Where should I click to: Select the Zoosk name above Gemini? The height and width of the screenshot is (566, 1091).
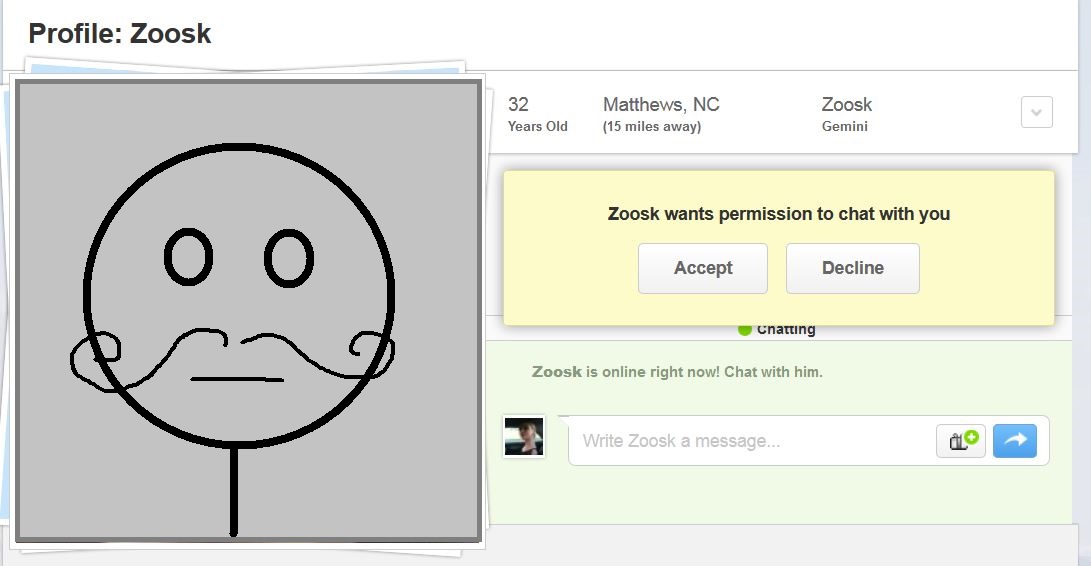pyautogui.click(x=846, y=105)
